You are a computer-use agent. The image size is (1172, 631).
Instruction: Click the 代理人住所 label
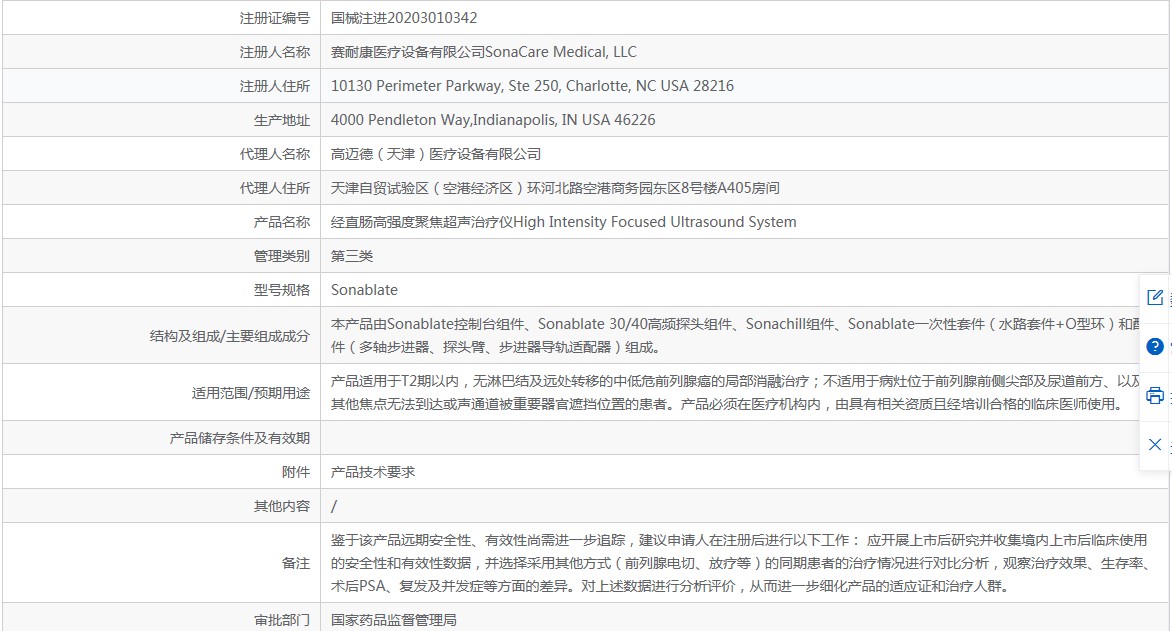pyautogui.click(x=274, y=188)
